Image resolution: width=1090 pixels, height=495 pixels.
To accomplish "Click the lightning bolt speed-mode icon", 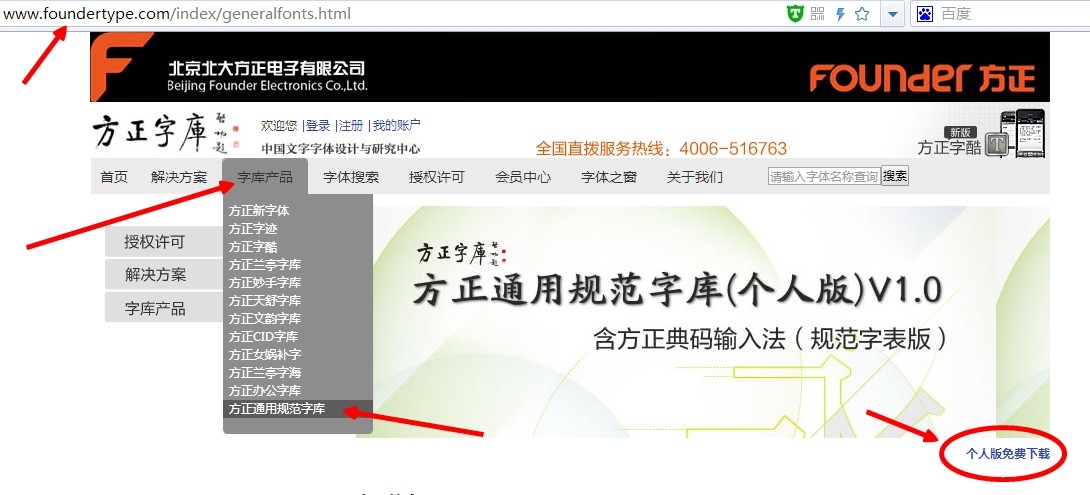I will pyautogui.click(x=840, y=13).
